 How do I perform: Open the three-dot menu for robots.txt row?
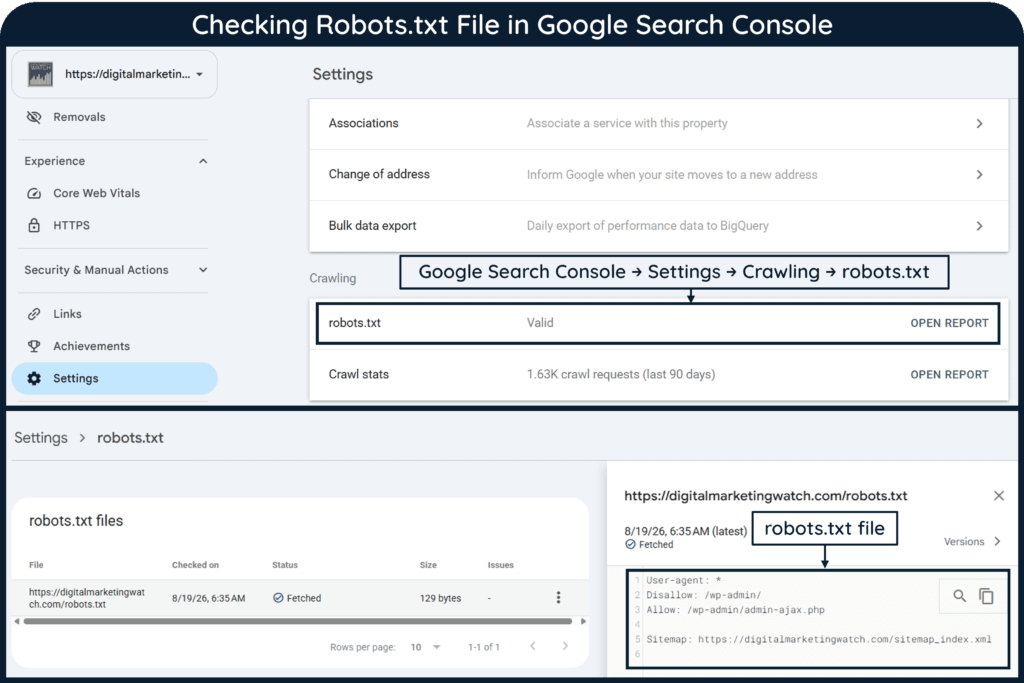[x=558, y=597]
